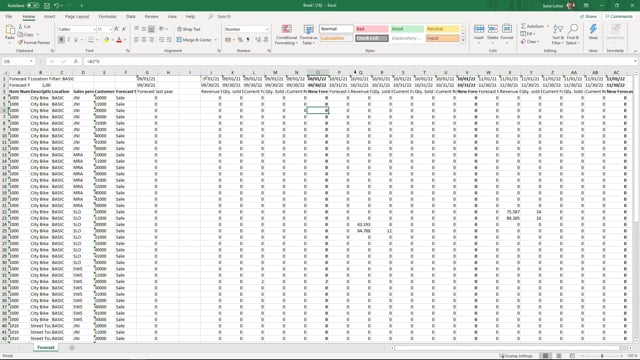
Task: Expand the Number format dropdown
Action: (267, 29)
